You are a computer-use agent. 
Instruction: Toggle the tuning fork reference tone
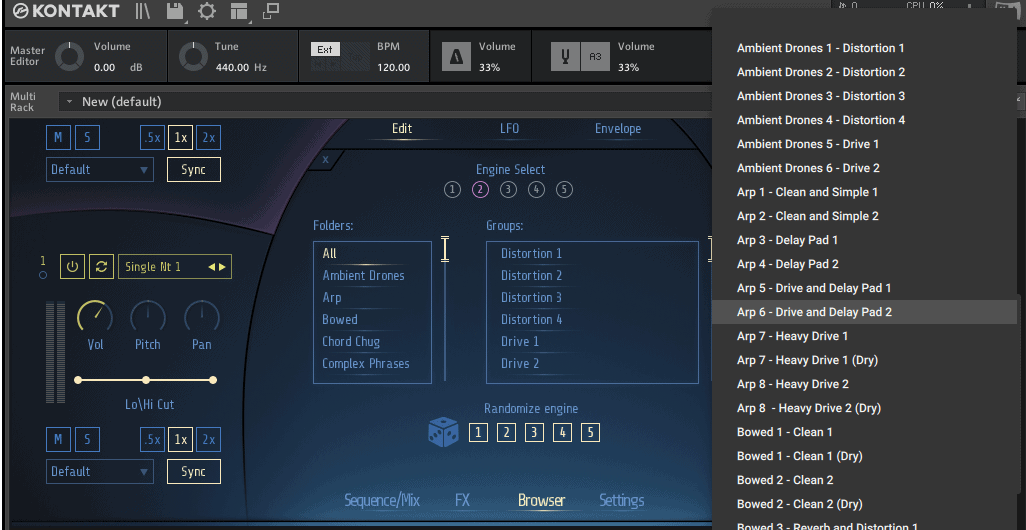click(565, 56)
